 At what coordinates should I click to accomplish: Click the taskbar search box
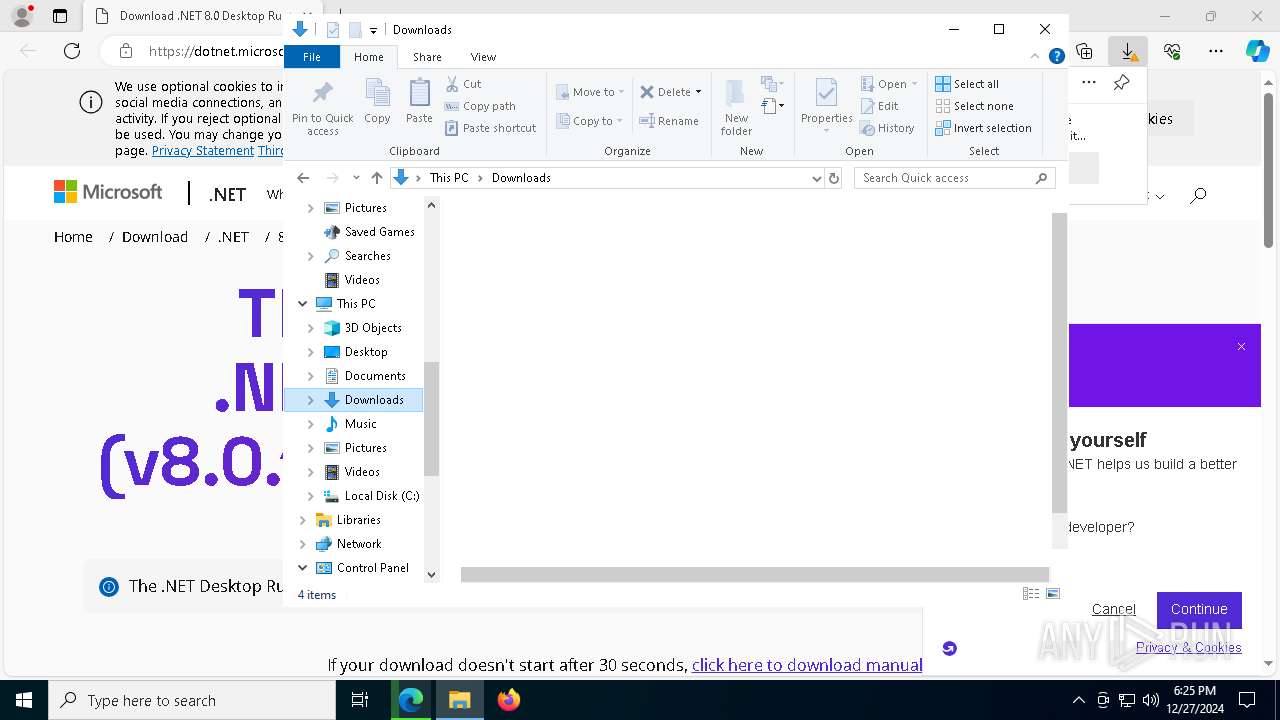pyautogui.click(x=192, y=700)
